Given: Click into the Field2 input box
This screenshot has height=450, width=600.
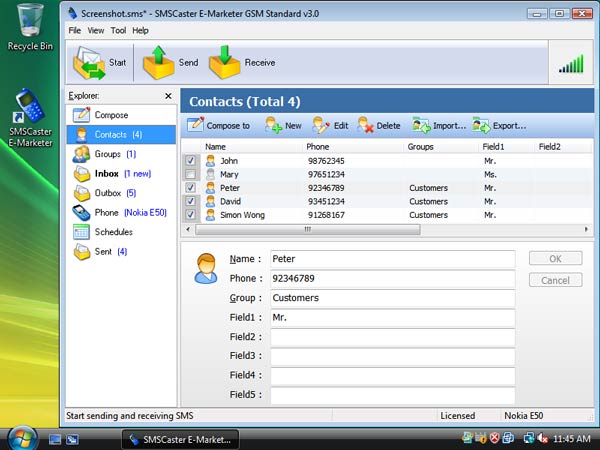Looking at the screenshot, I should coord(392,337).
